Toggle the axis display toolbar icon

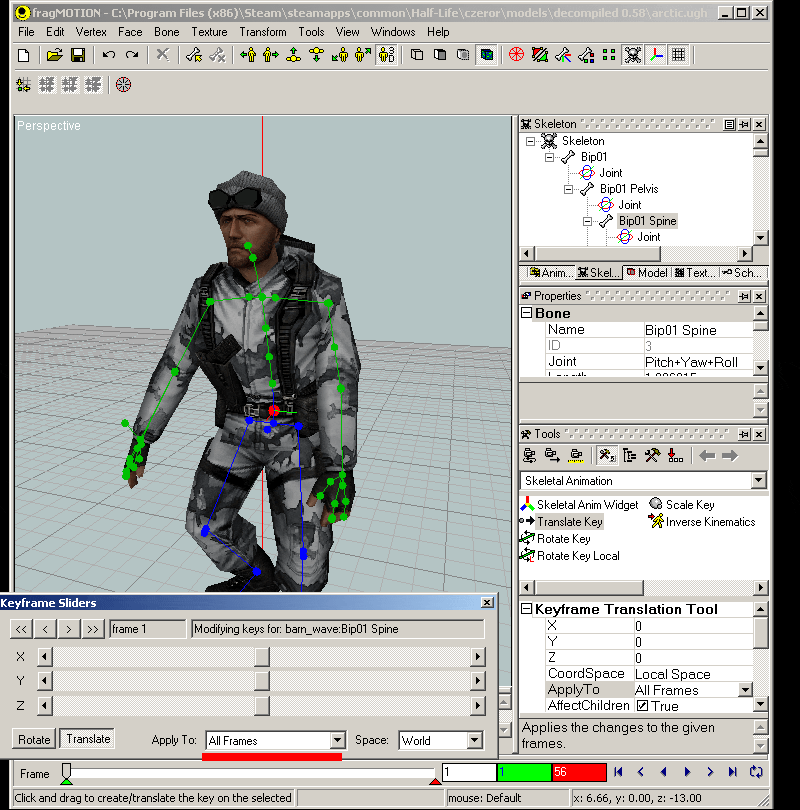[656, 55]
